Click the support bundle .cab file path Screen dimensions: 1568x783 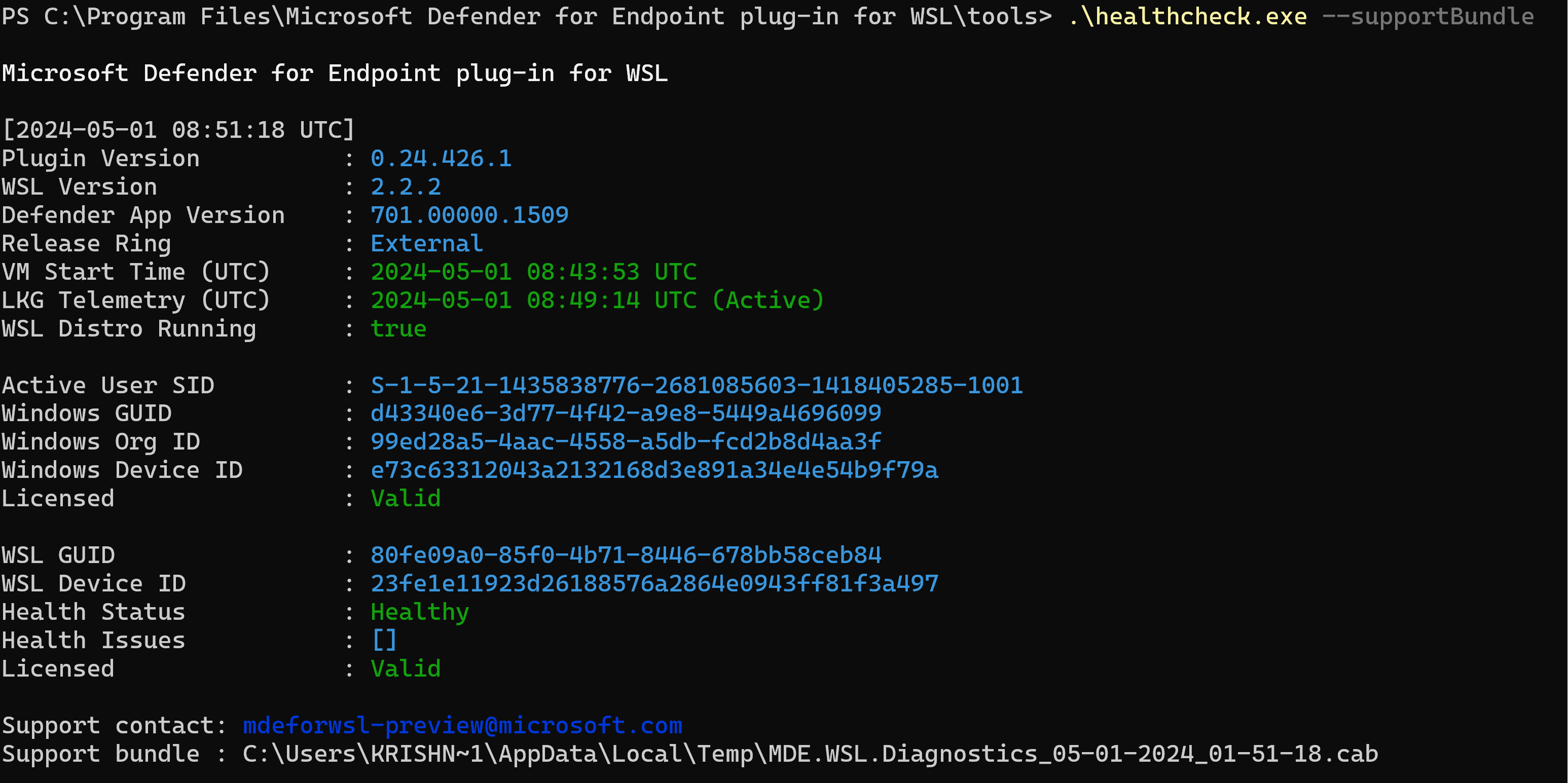point(810,755)
